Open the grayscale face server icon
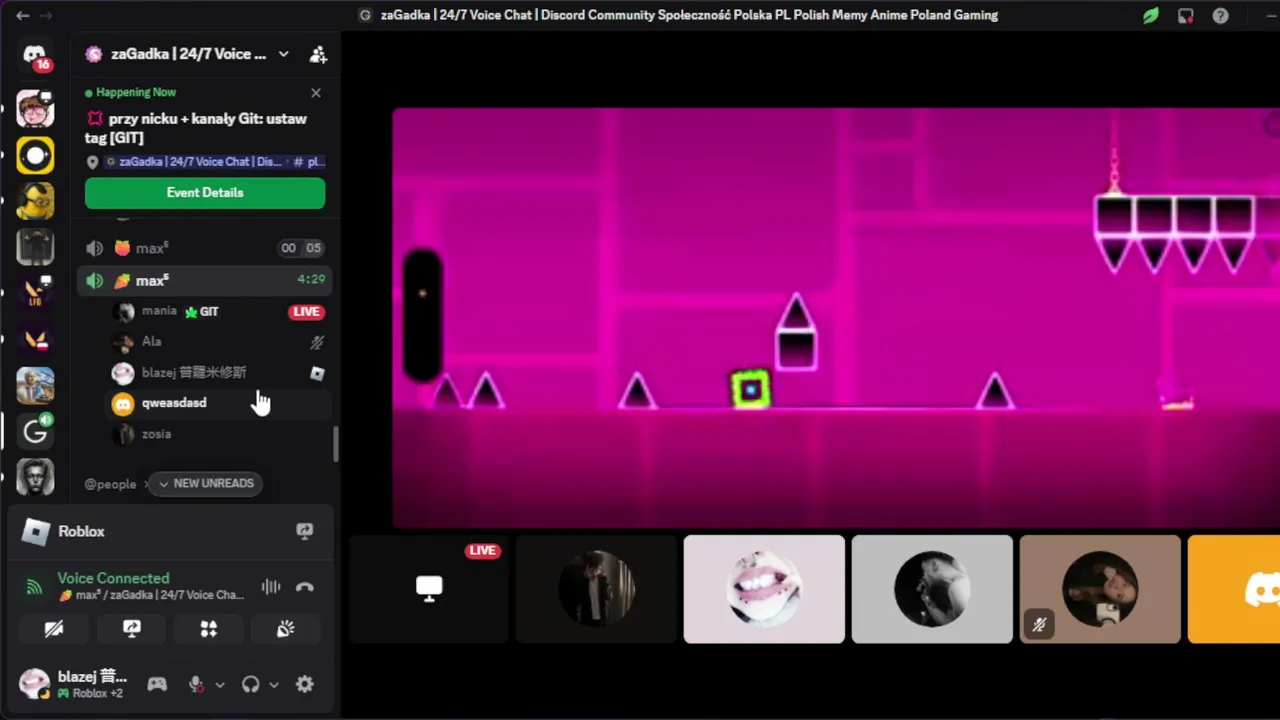This screenshot has height=720, width=1280. pos(36,477)
